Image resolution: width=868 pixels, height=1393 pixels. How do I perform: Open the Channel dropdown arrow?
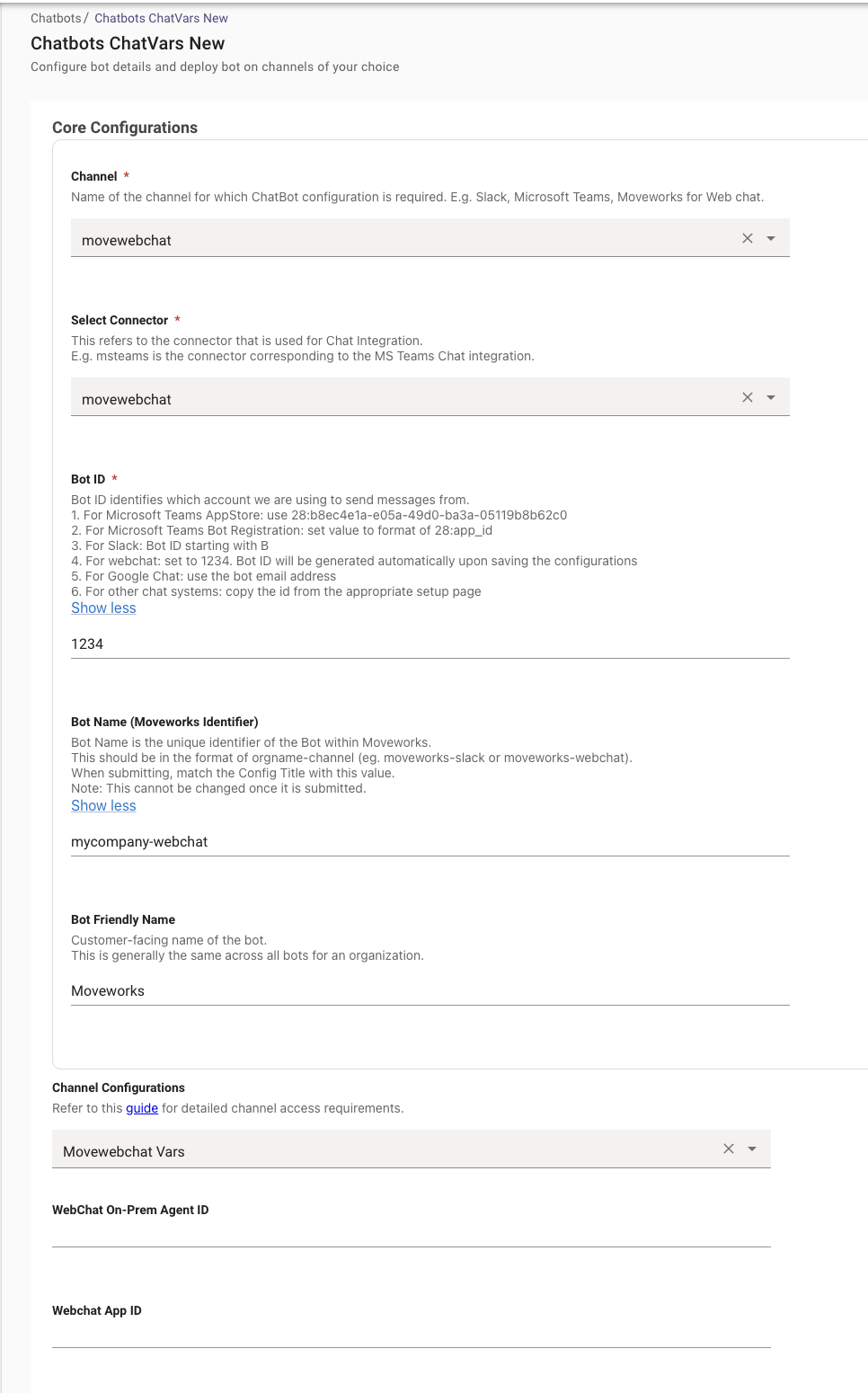pos(771,238)
